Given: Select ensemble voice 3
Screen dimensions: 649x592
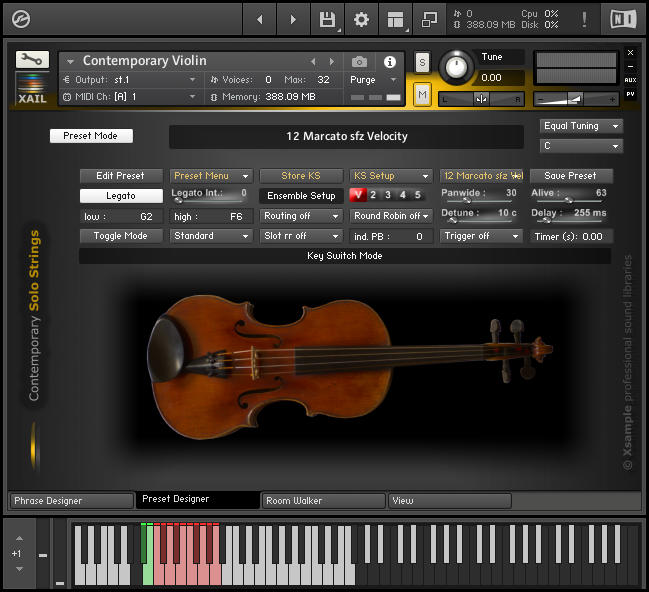Looking at the screenshot, I should (x=388, y=195).
